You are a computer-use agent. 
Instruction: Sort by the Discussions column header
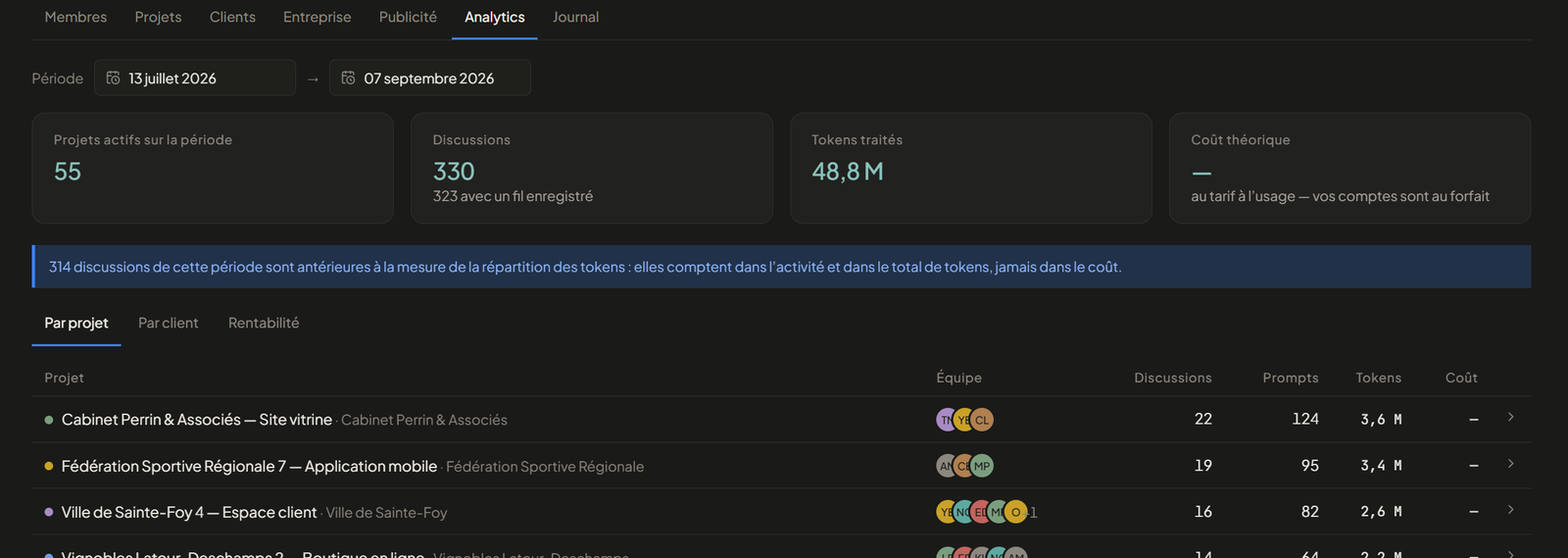pyautogui.click(x=1173, y=379)
